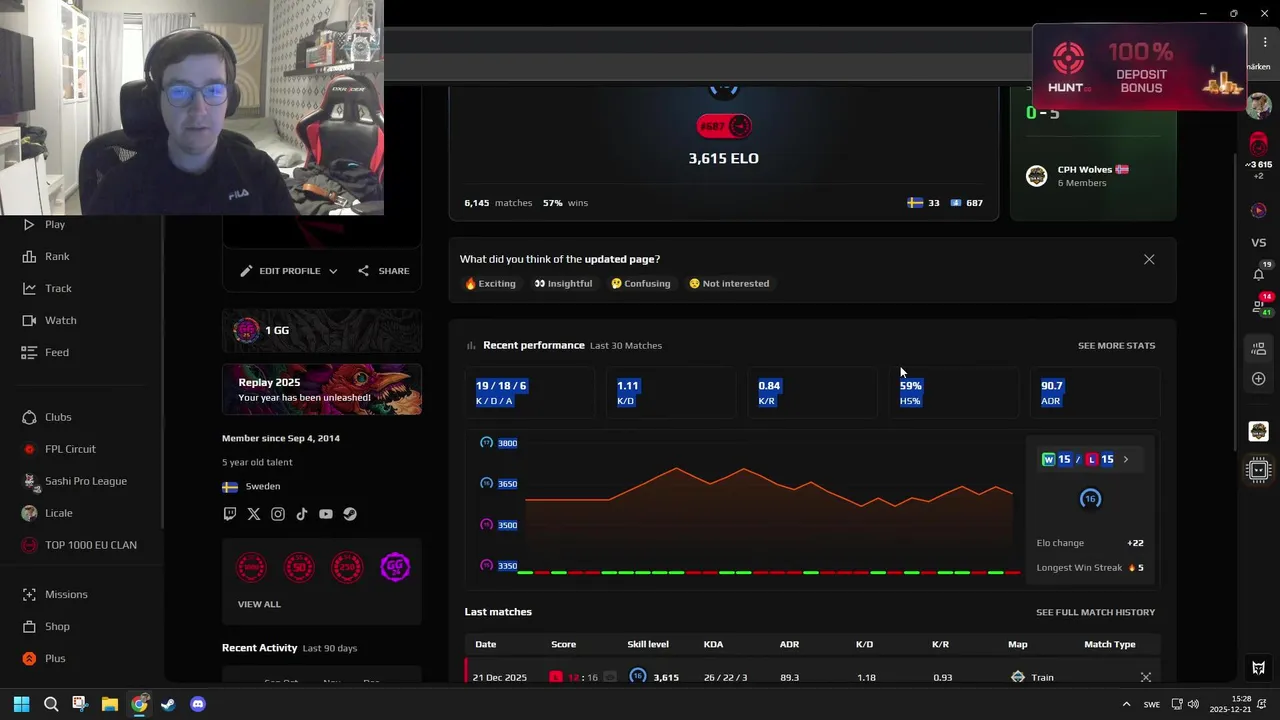Open the X (Twitter) profile icon
Image resolution: width=1280 pixels, height=720 pixels.
coord(254,514)
